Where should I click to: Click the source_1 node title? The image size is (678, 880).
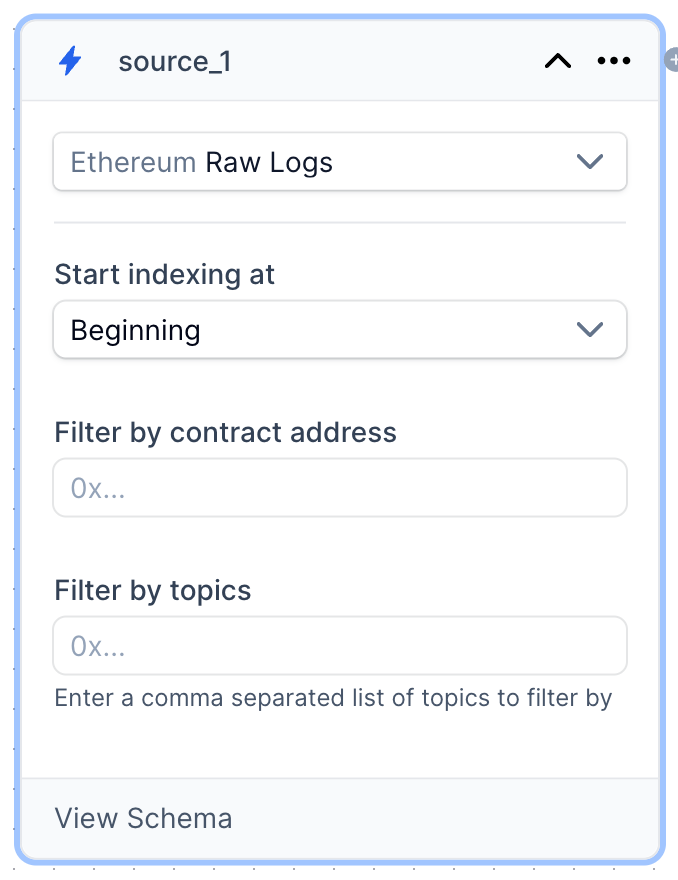[x=175, y=61]
